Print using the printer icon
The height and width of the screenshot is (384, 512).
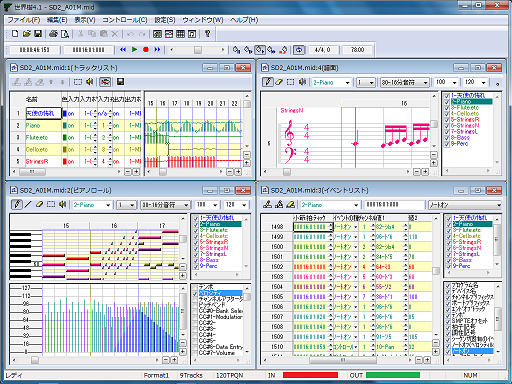53,34
